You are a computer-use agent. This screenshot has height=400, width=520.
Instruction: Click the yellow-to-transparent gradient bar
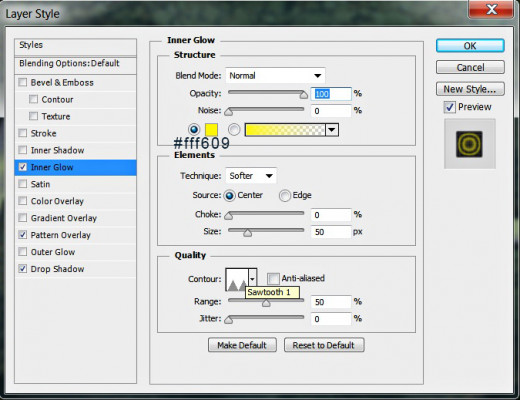[x=285, y=130]
